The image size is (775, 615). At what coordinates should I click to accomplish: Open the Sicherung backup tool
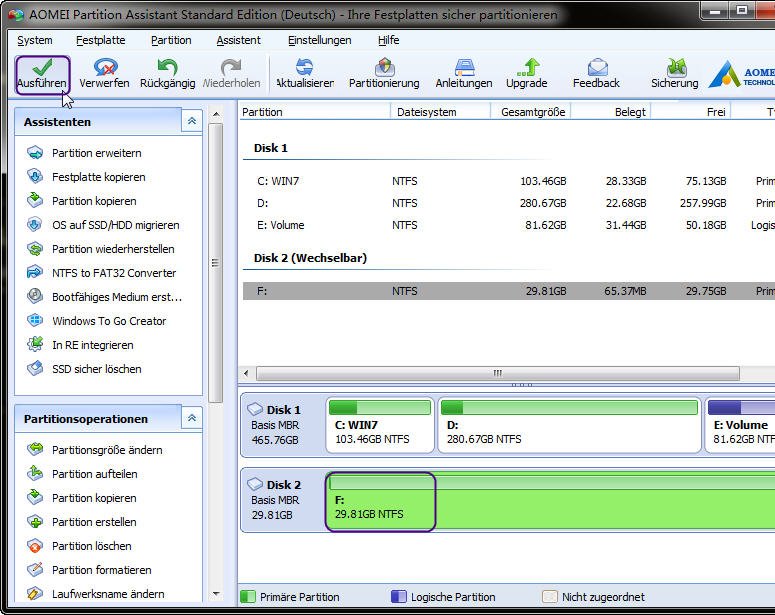[675, 74]
